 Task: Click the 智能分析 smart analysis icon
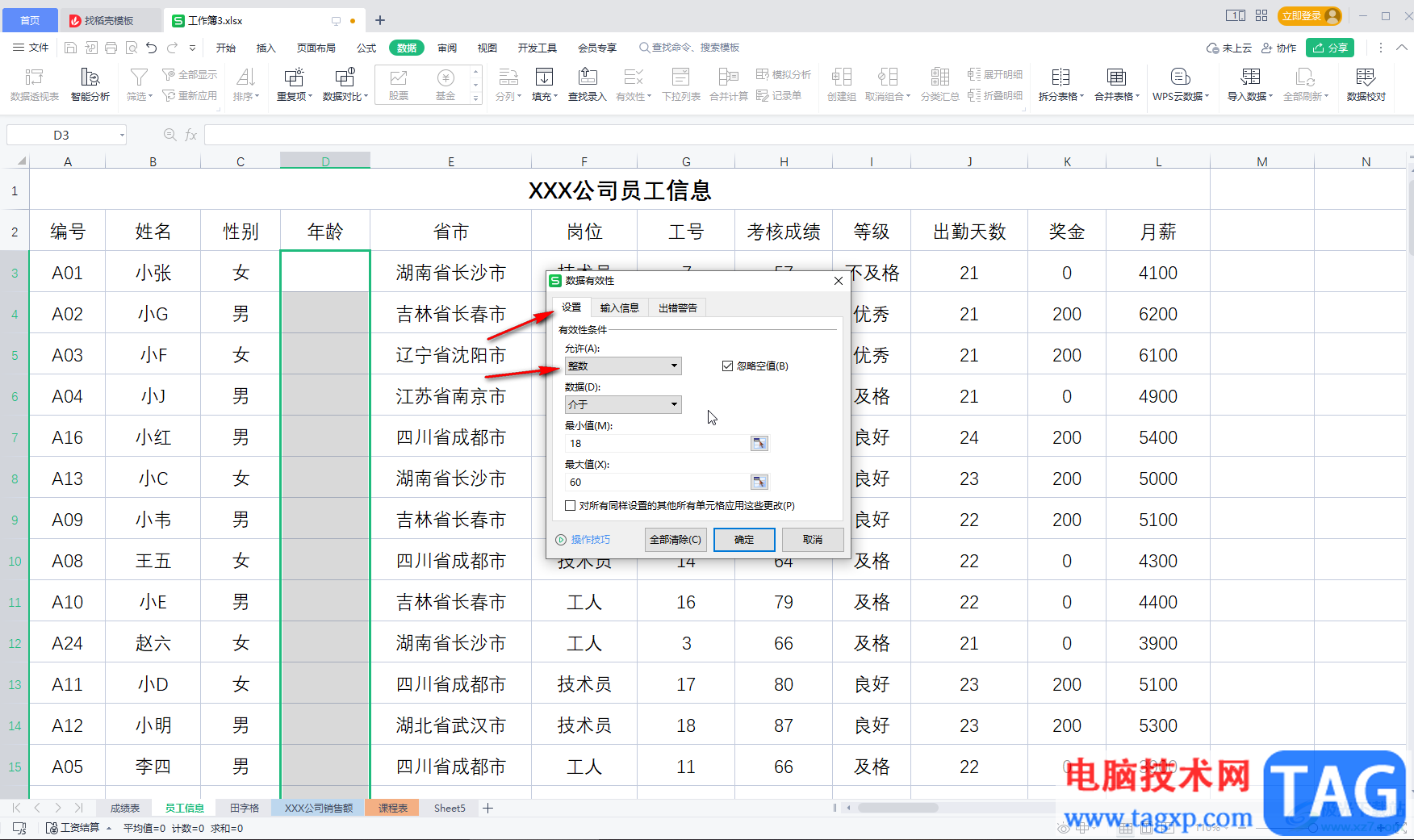[90, 84]
